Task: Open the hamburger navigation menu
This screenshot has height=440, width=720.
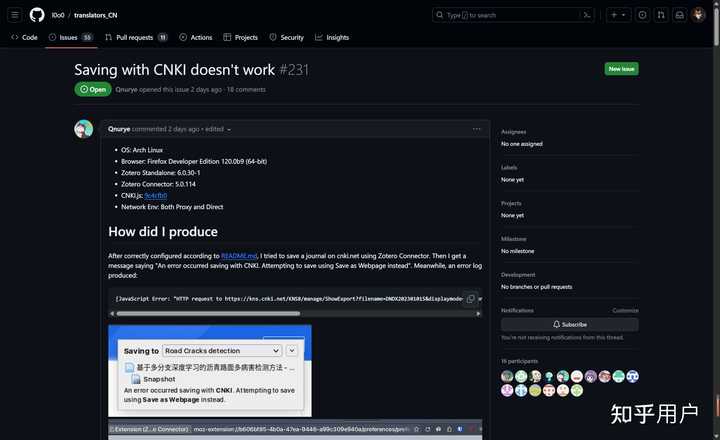Action: pos(15,15)
